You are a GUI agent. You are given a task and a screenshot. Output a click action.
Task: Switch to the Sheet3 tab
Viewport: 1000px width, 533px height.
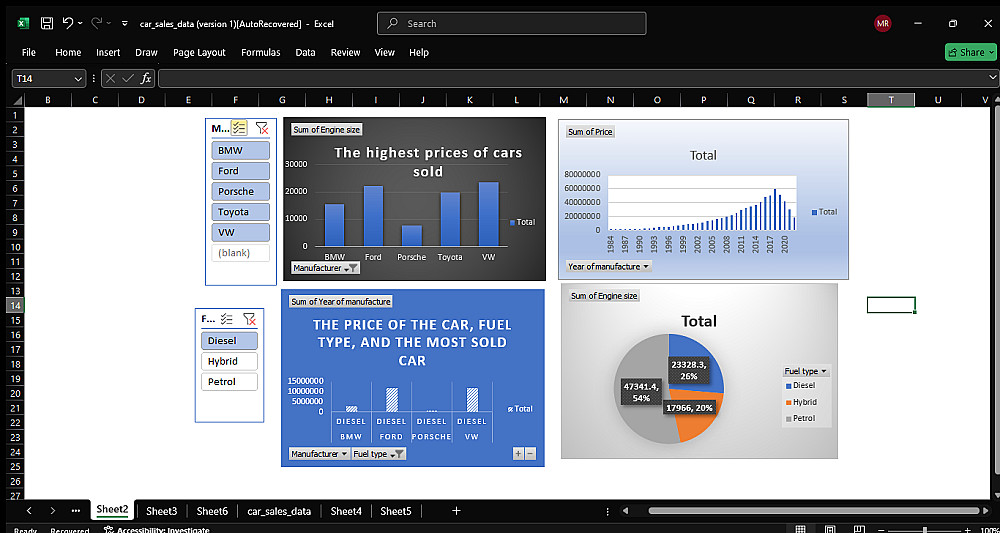[x=161, y=511]
